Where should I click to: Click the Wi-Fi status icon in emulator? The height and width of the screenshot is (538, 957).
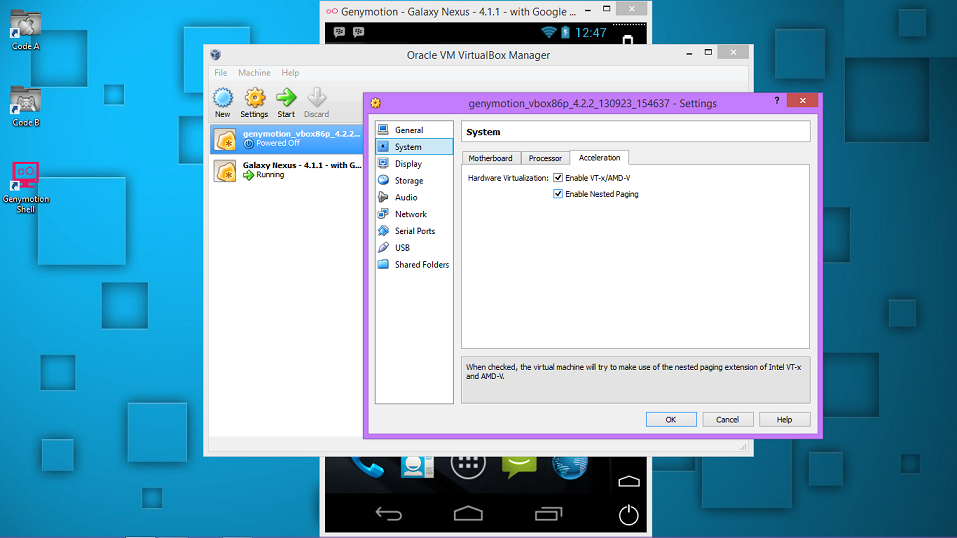click(548, 32)
